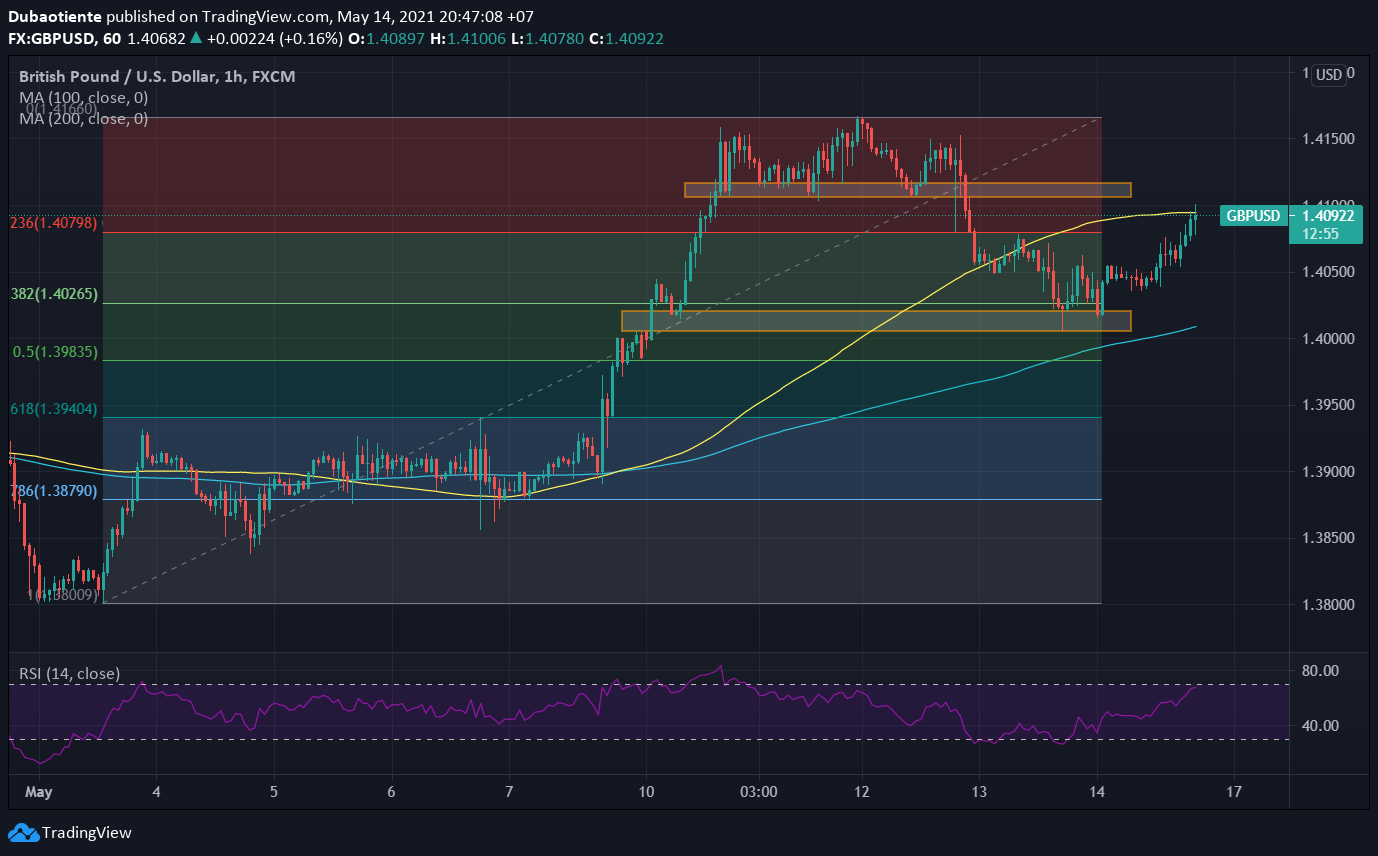The image size is (1378, 856).
Task: Click the Dubaotiente publisher name in header
Action: point(55,17)
